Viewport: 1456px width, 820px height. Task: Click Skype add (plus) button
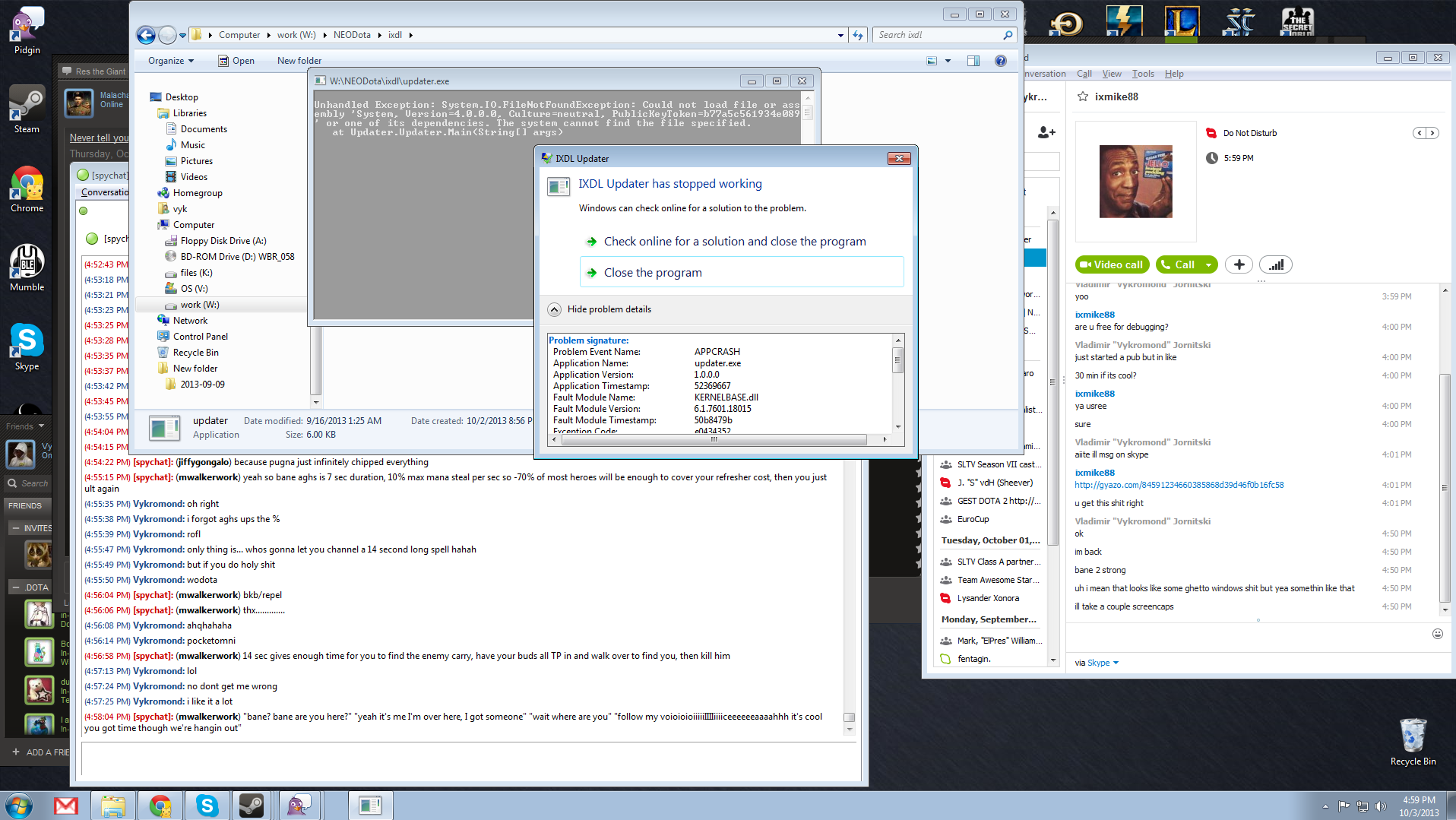[x=1239, y=264]
